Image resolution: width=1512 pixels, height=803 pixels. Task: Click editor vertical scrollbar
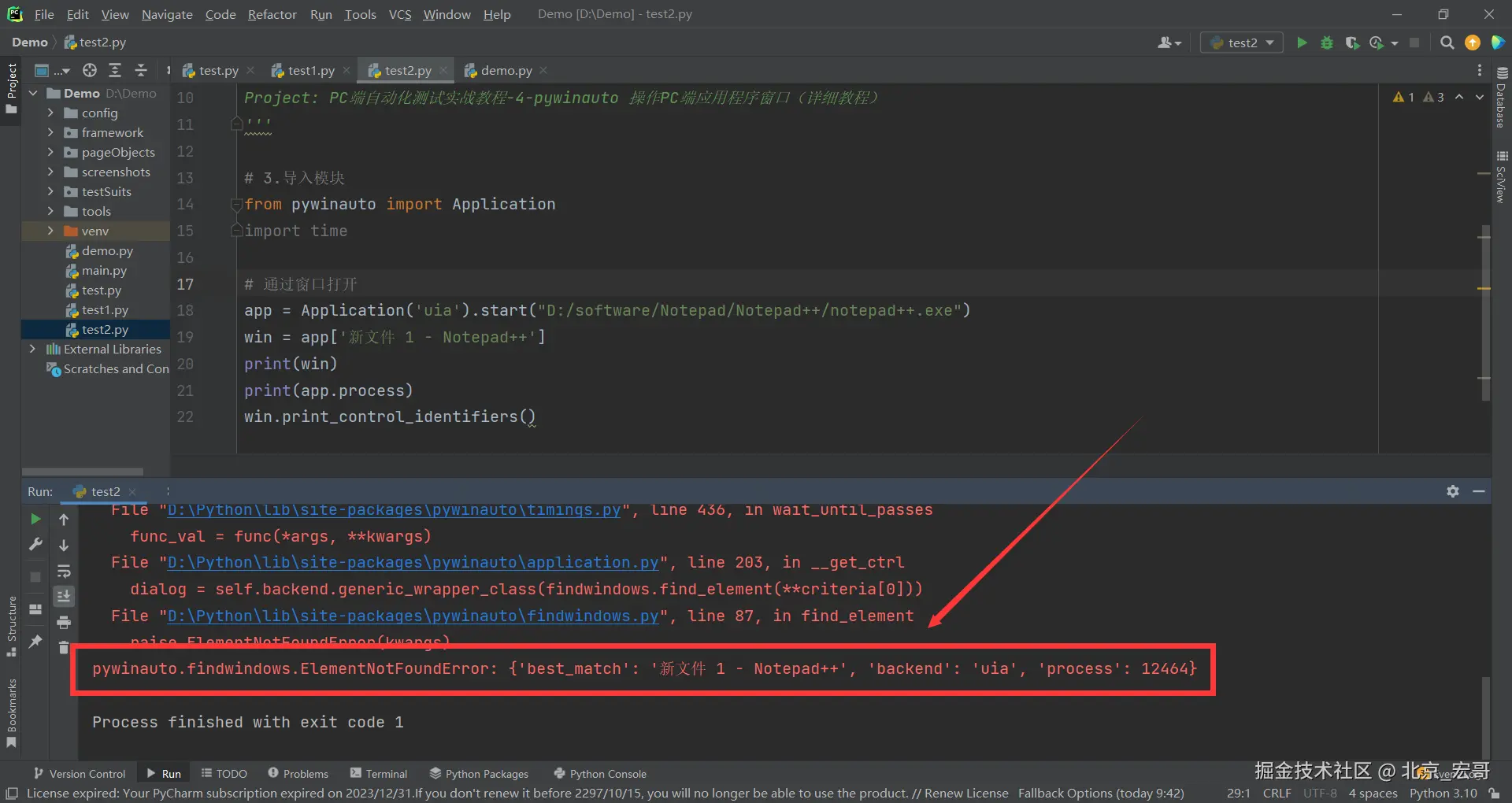pyautogui.click(x=1484, y=313)
